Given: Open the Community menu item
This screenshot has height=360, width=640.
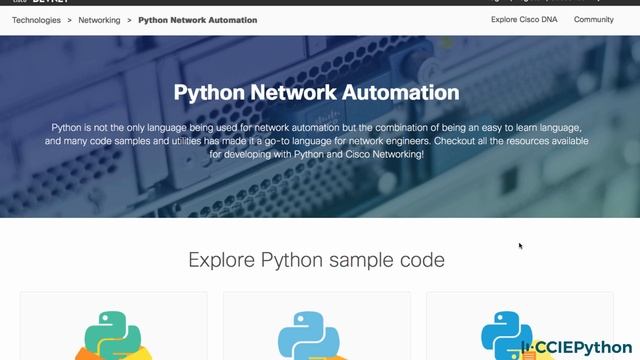Looking at the screenshot, I should pyautogui.click(x=593, y=19).
